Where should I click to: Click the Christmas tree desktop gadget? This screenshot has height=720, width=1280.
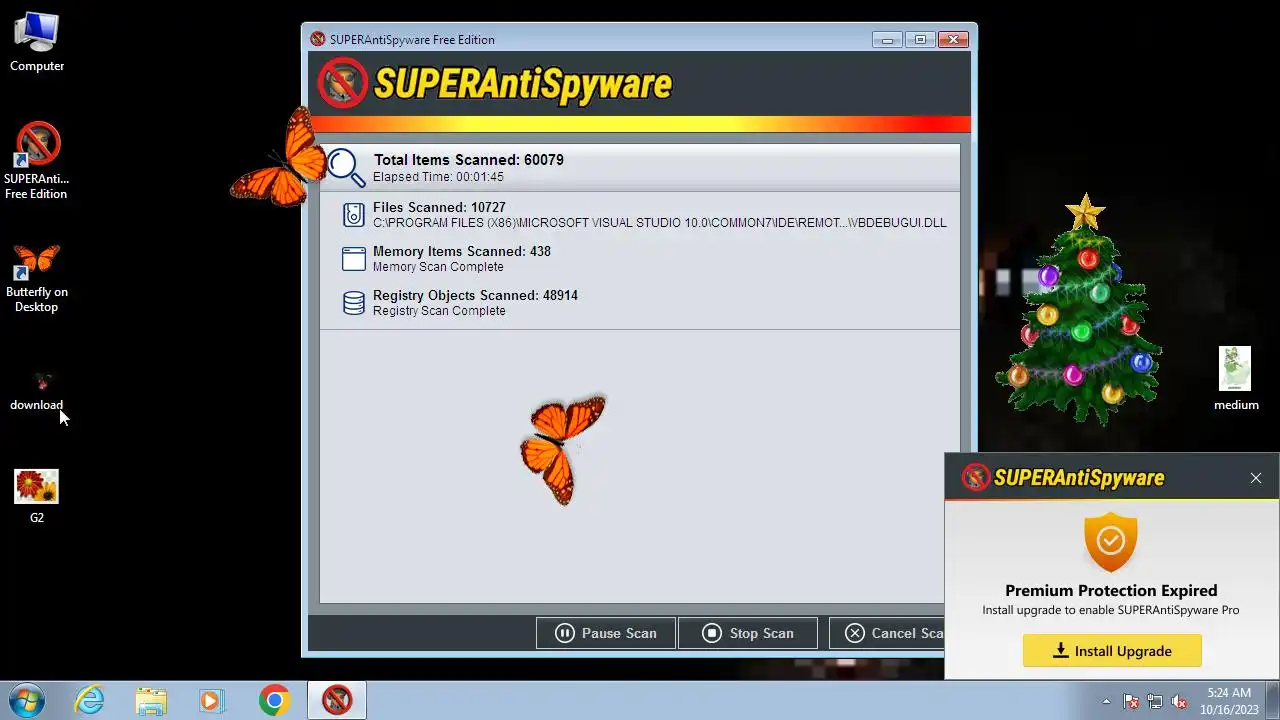click(x=1081, y=310)
